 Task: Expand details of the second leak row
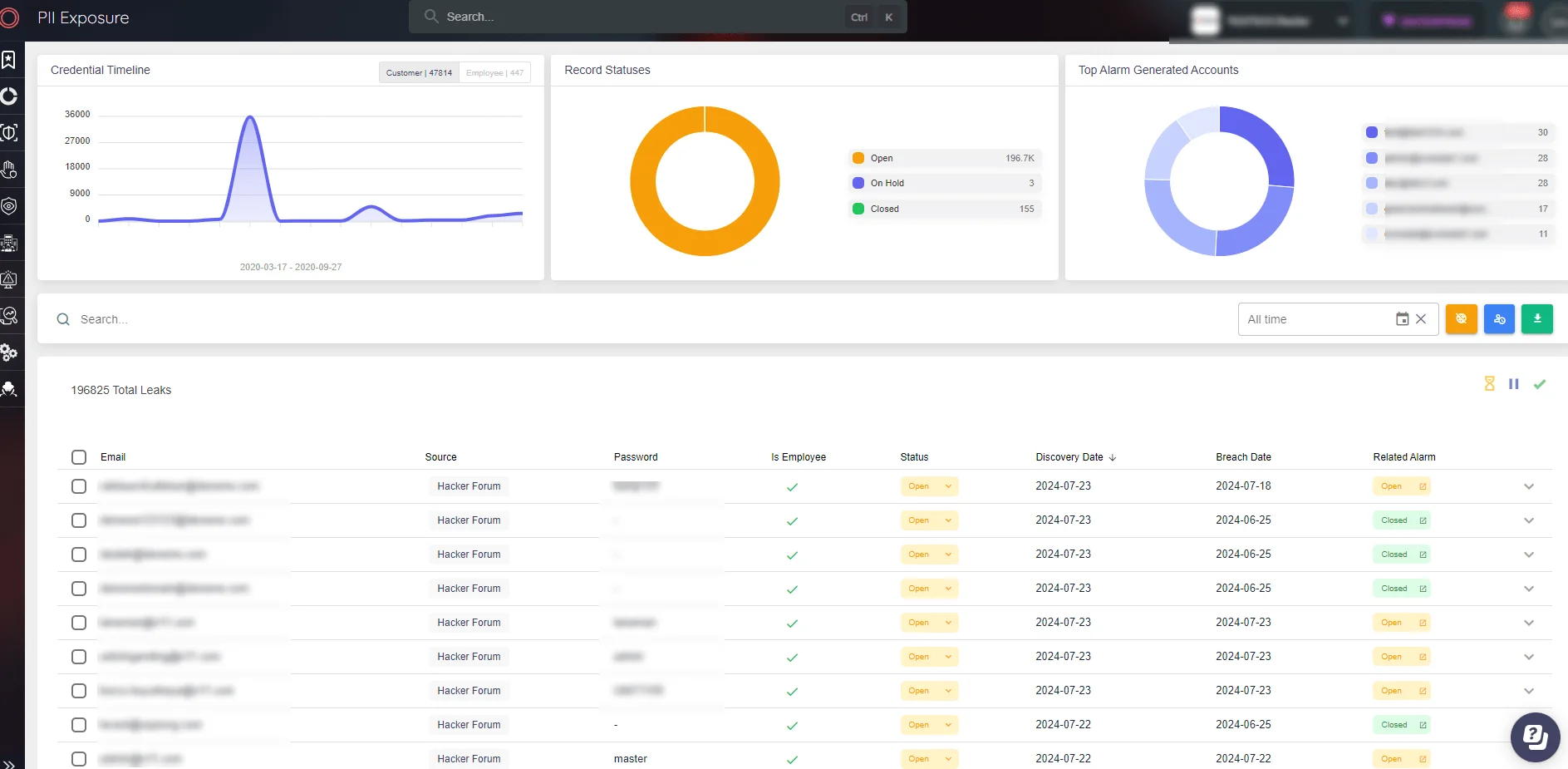[1529, 520]
